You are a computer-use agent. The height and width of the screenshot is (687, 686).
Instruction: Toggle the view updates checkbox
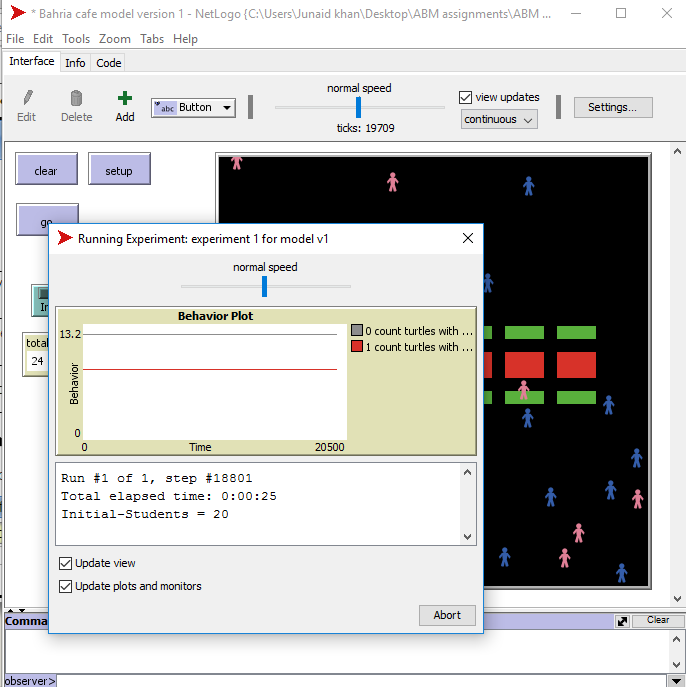click(465, 97)
